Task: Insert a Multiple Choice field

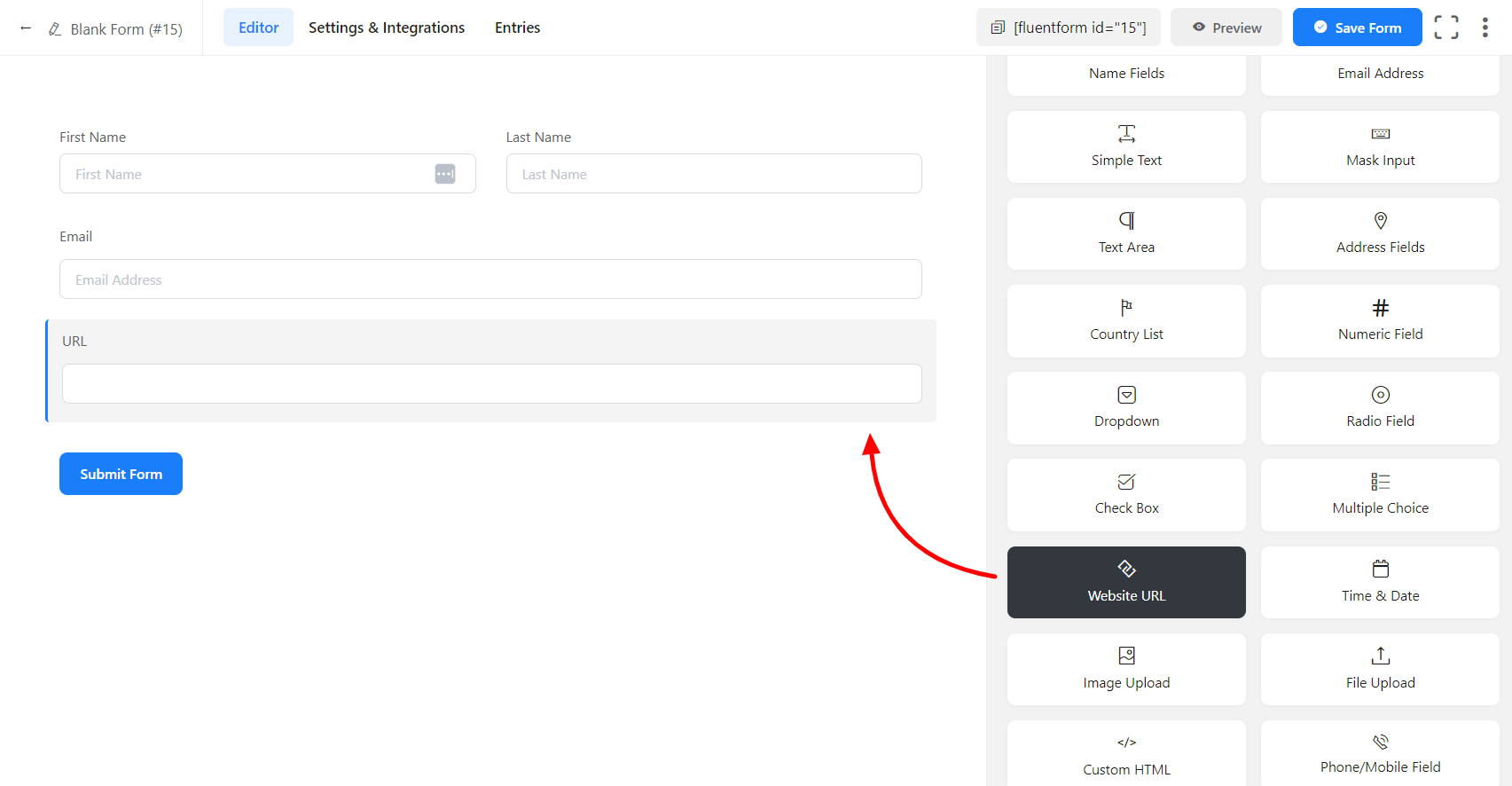Action: (1380, 495)
